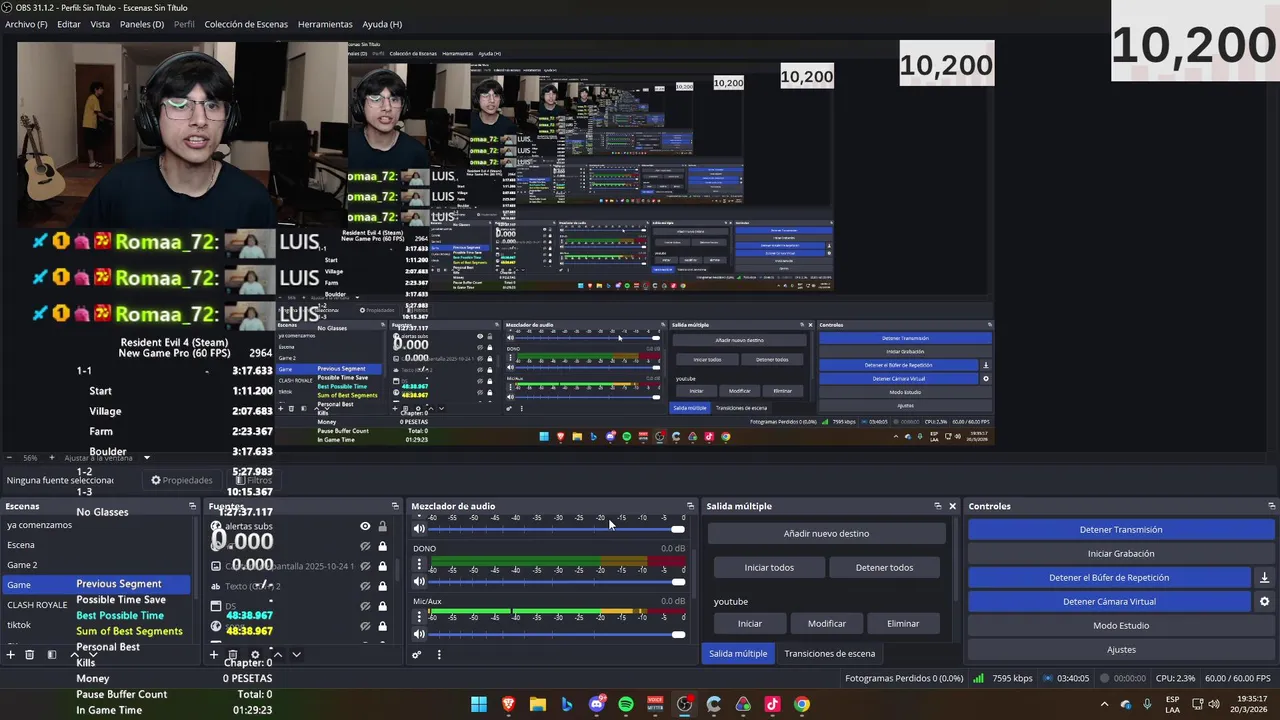Toggle lock on Texto (GDI+) 2 source
This screenshot has width=1280, height=720.
382,586
